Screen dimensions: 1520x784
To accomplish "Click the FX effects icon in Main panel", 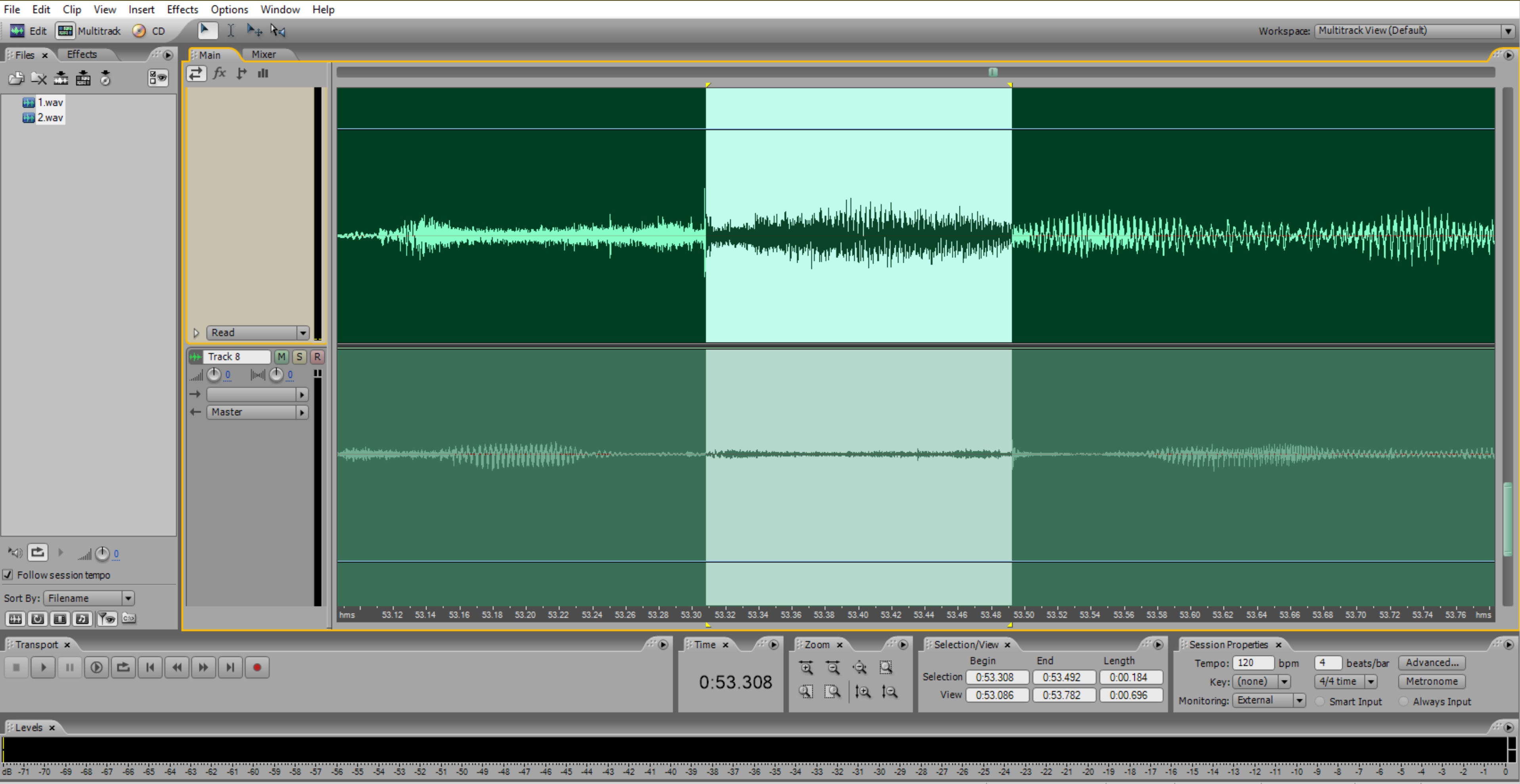I will (220, 73).
